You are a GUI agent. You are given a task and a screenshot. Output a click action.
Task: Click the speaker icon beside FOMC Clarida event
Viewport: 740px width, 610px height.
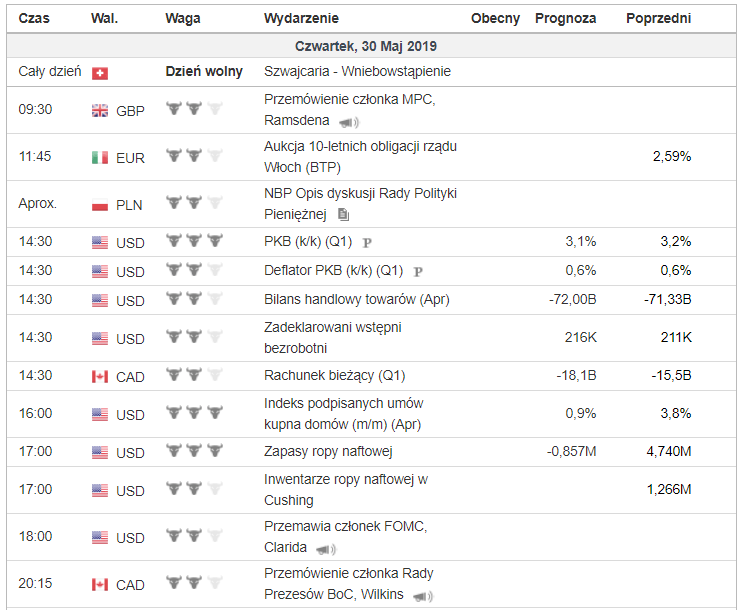pyautogui.click(x=325, y=549)
